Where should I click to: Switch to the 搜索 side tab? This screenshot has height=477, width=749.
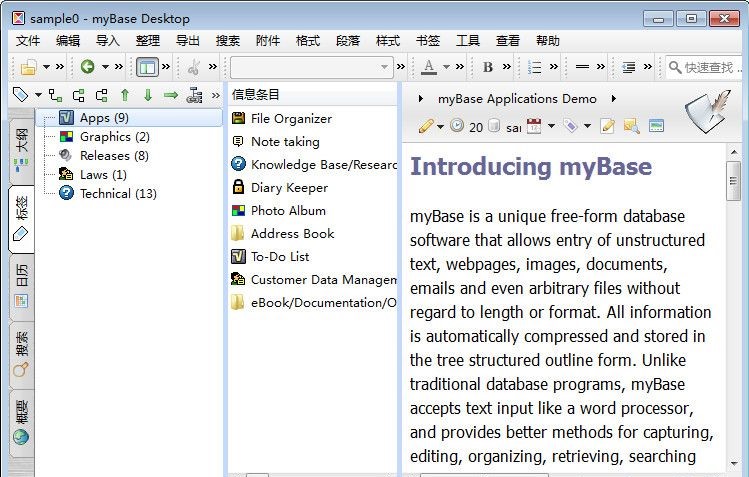21,355
